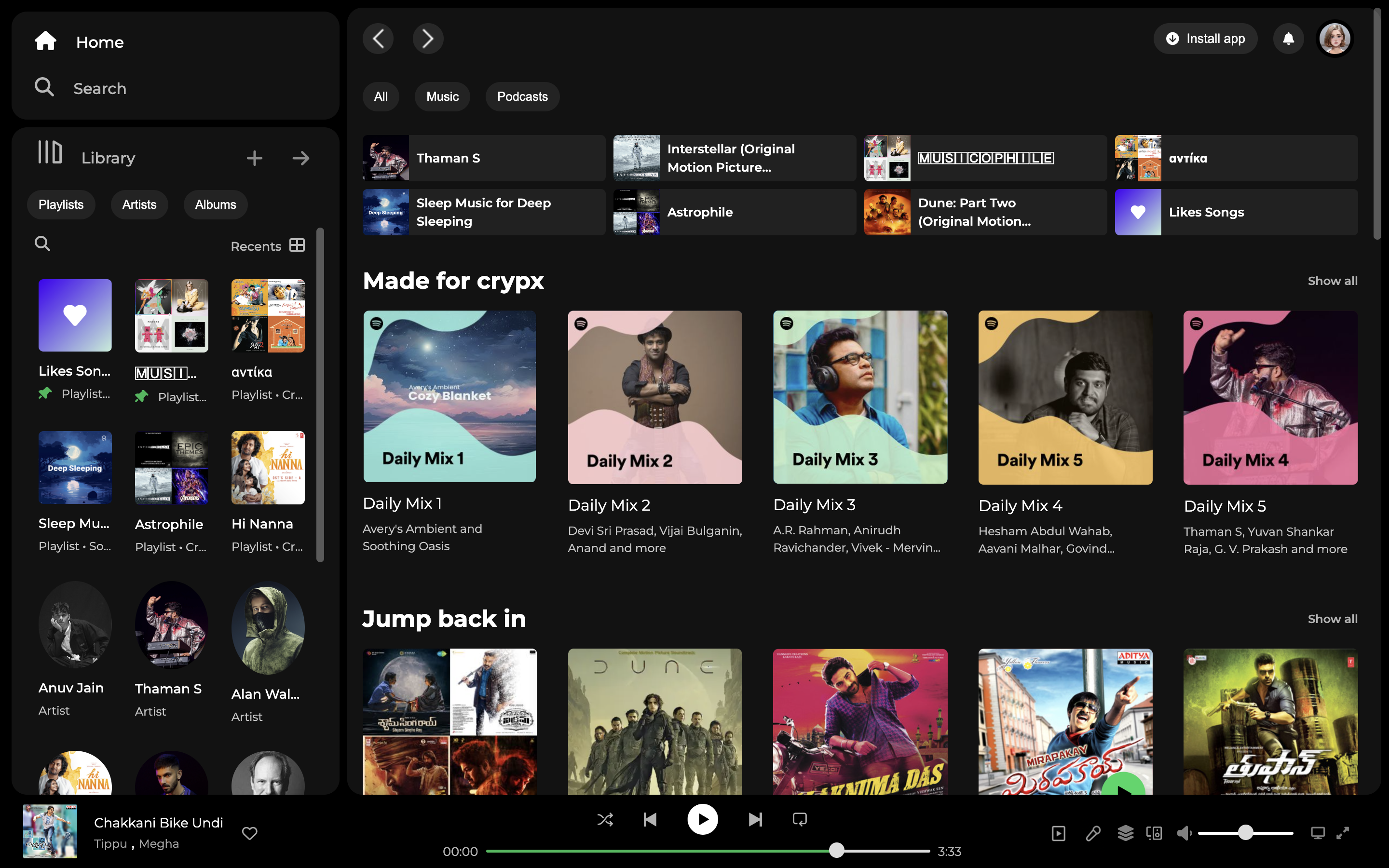The width and height of the screenshot is (1389, 868).
Task: Click main content vertical scrollbar
Action: [1377, 123]
